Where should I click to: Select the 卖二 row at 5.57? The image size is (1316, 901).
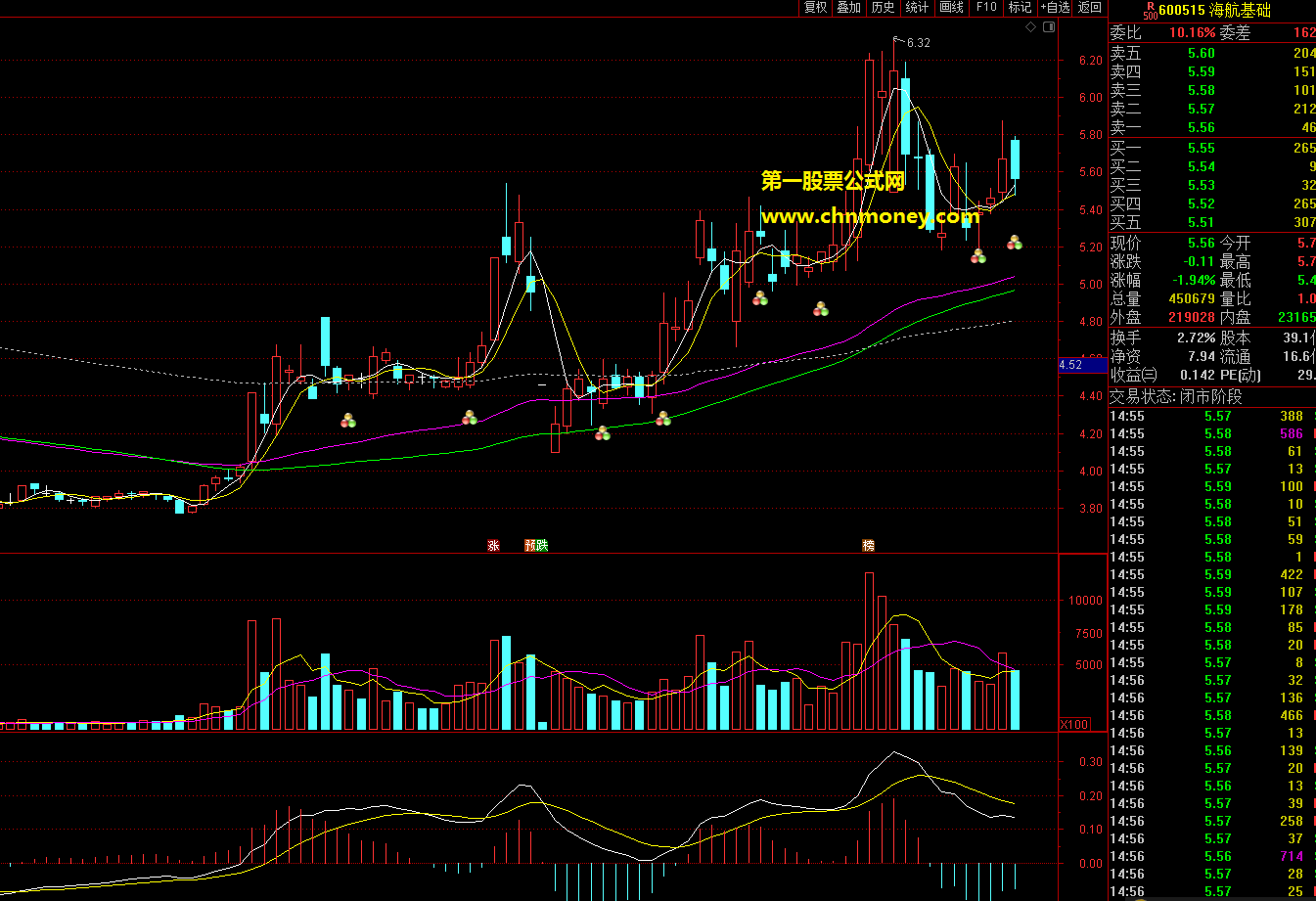tap(1212, 109)
